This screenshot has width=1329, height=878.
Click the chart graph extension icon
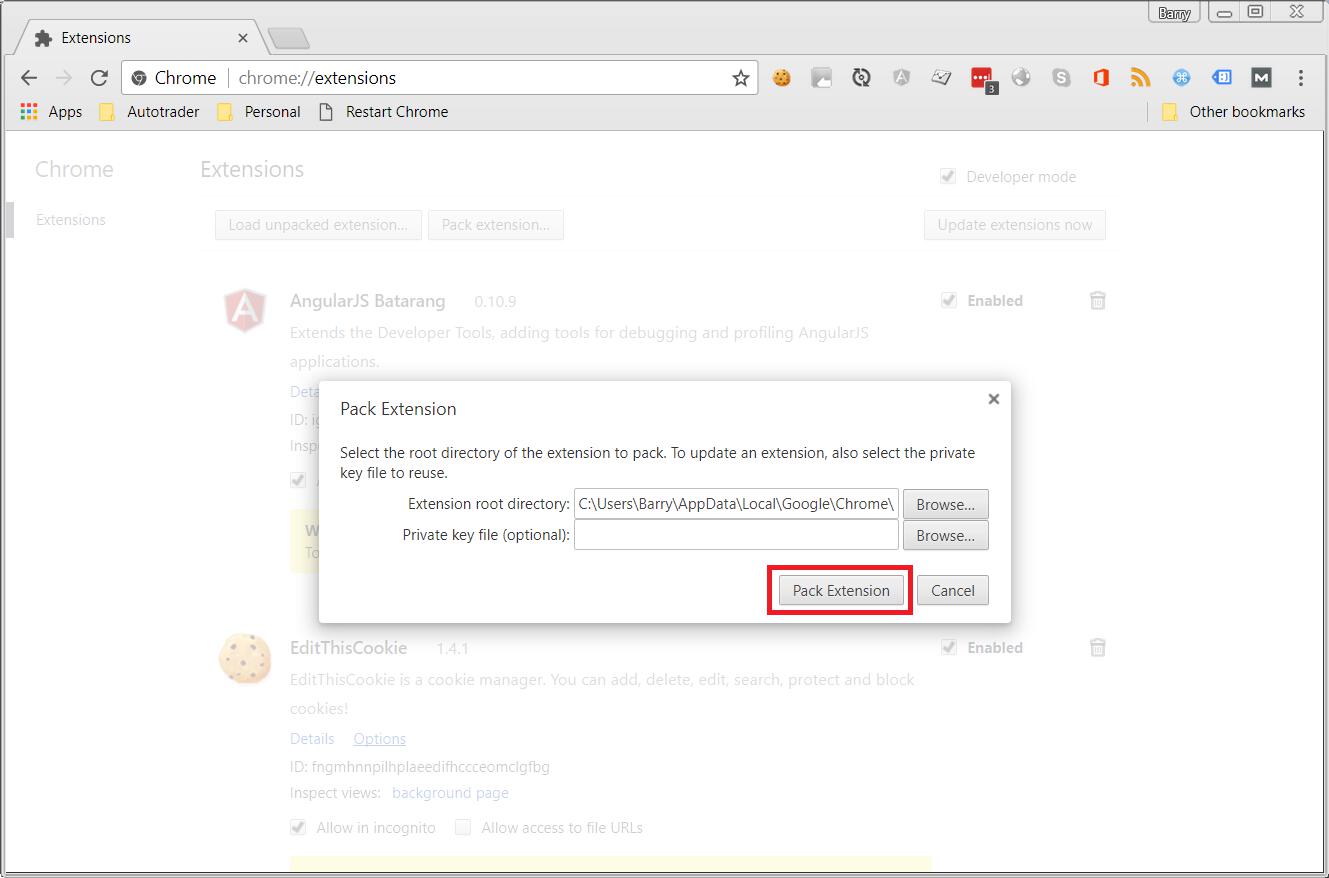pos(941,78)
